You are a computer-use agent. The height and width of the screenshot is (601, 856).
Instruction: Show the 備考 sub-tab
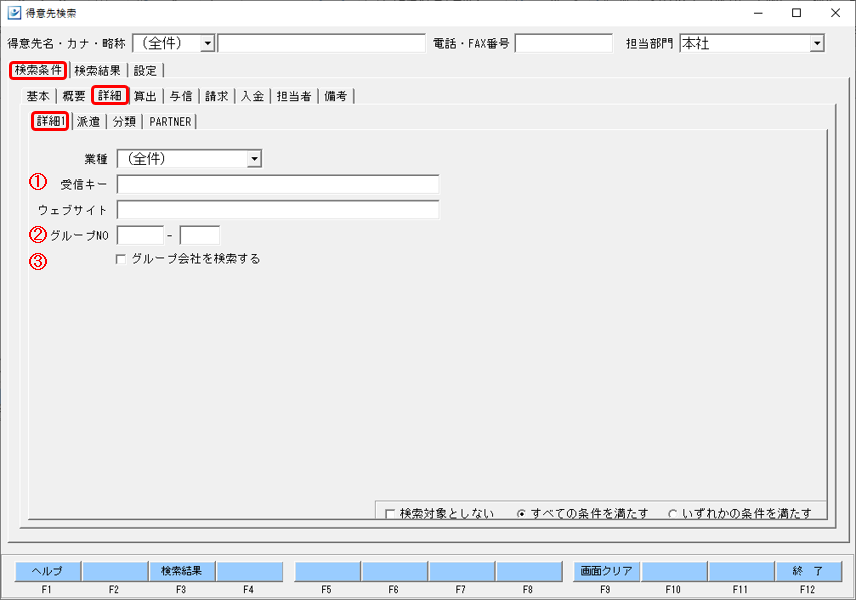[336, 96]
